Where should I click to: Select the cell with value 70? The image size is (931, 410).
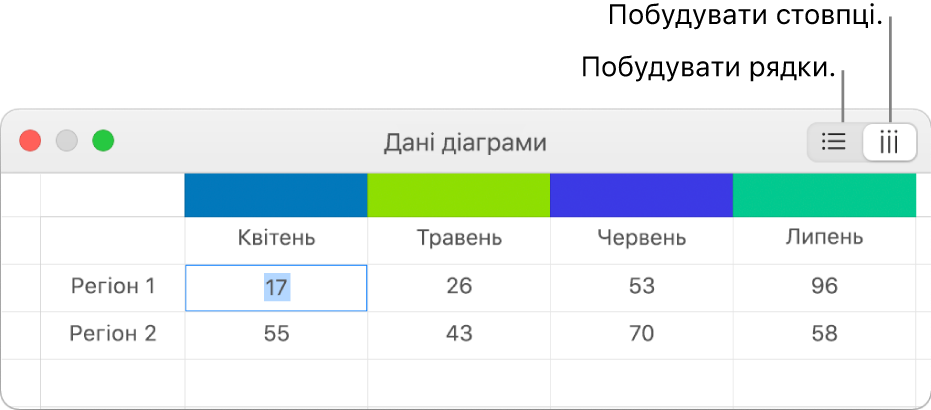pyautogui.click(x=642, y=335)
